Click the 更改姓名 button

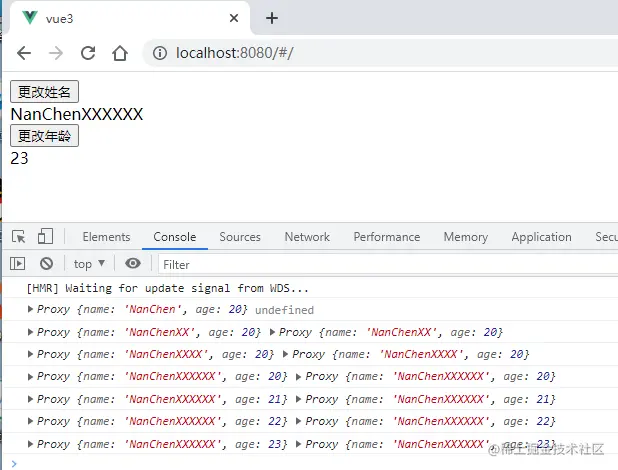pos(44,91)
